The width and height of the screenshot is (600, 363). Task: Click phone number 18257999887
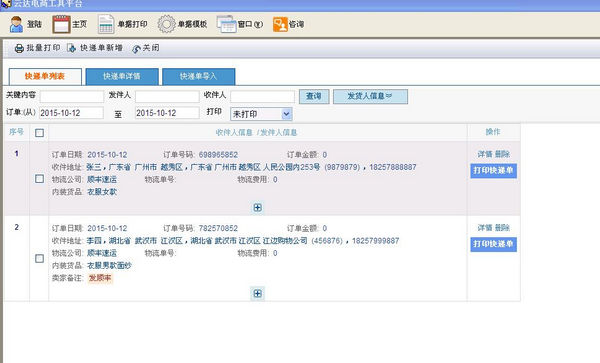375,241
